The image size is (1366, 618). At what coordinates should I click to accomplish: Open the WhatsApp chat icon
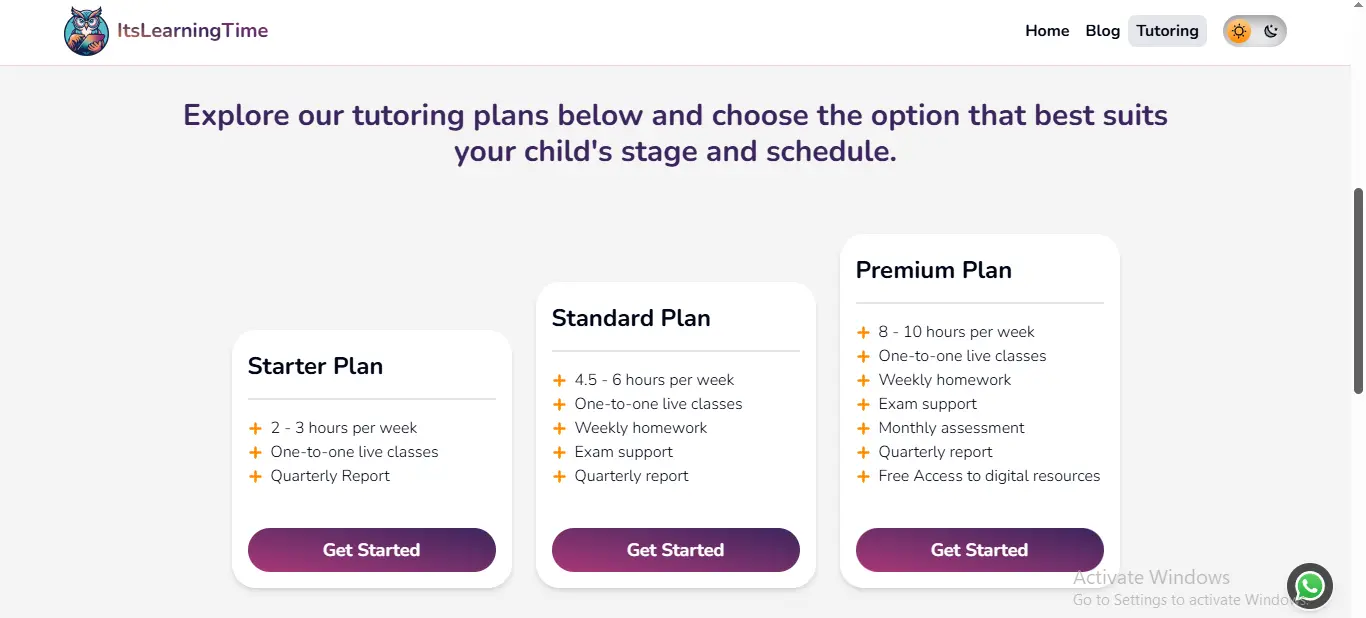[x=1309, y=586]
